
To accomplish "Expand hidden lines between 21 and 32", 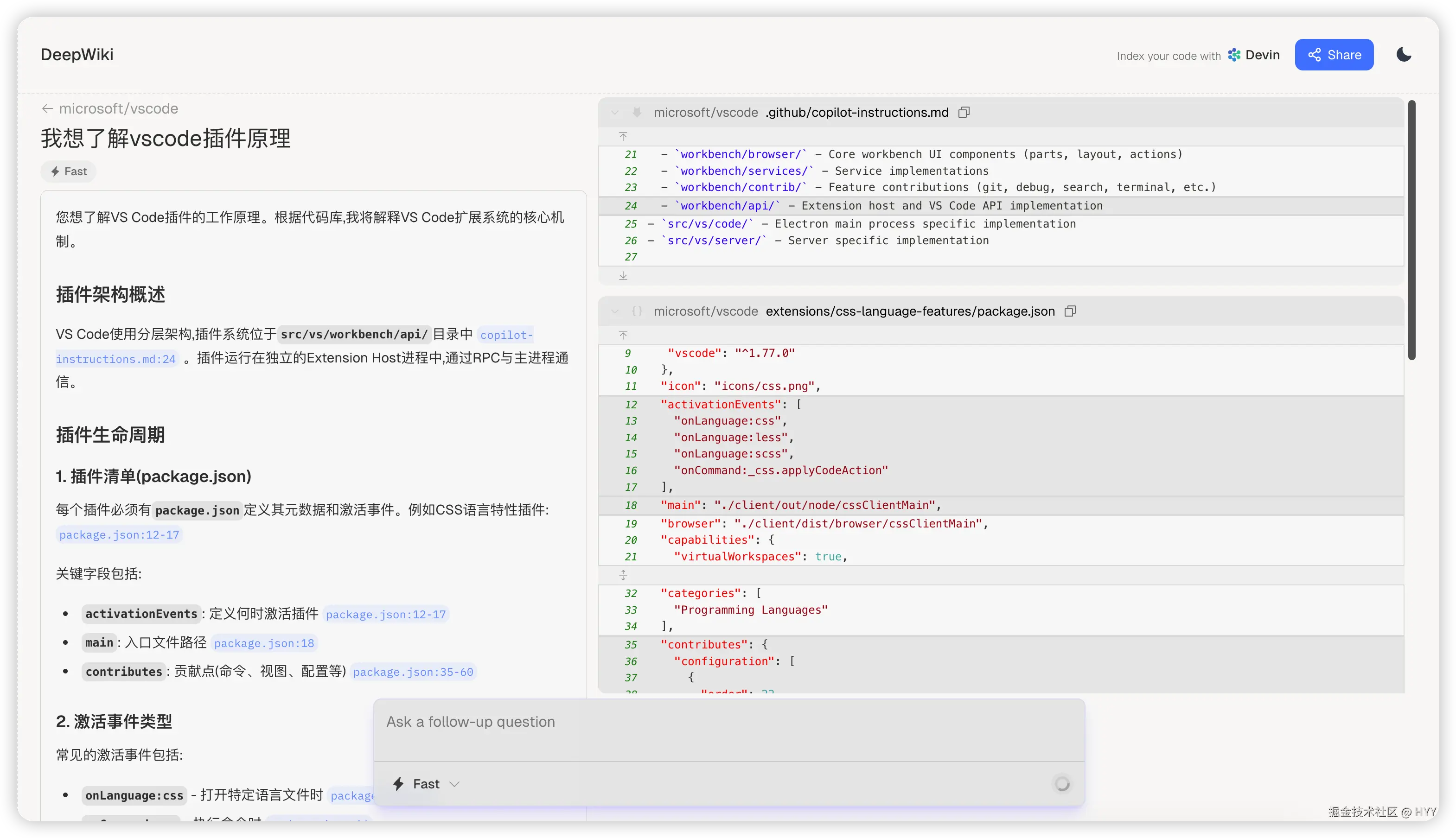I will click(623, 575).
